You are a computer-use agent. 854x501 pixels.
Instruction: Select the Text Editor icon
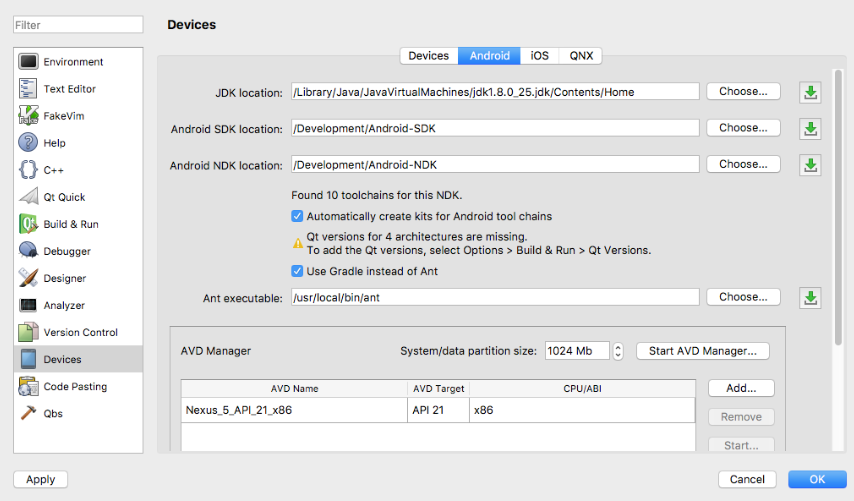point(28,89)
